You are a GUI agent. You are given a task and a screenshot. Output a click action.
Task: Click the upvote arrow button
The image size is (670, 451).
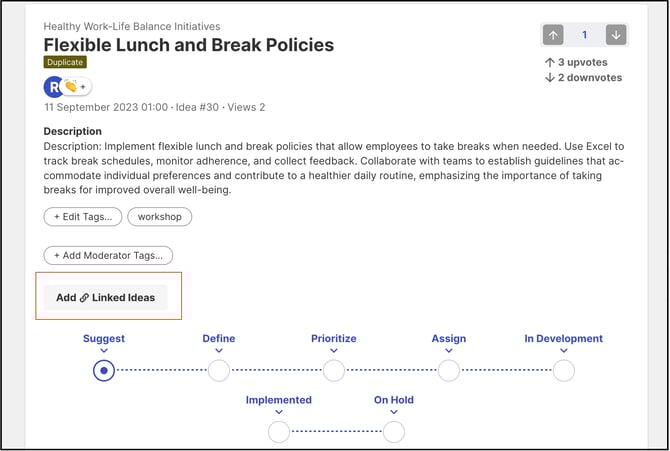pyautogui.click(x=553, y=35)
